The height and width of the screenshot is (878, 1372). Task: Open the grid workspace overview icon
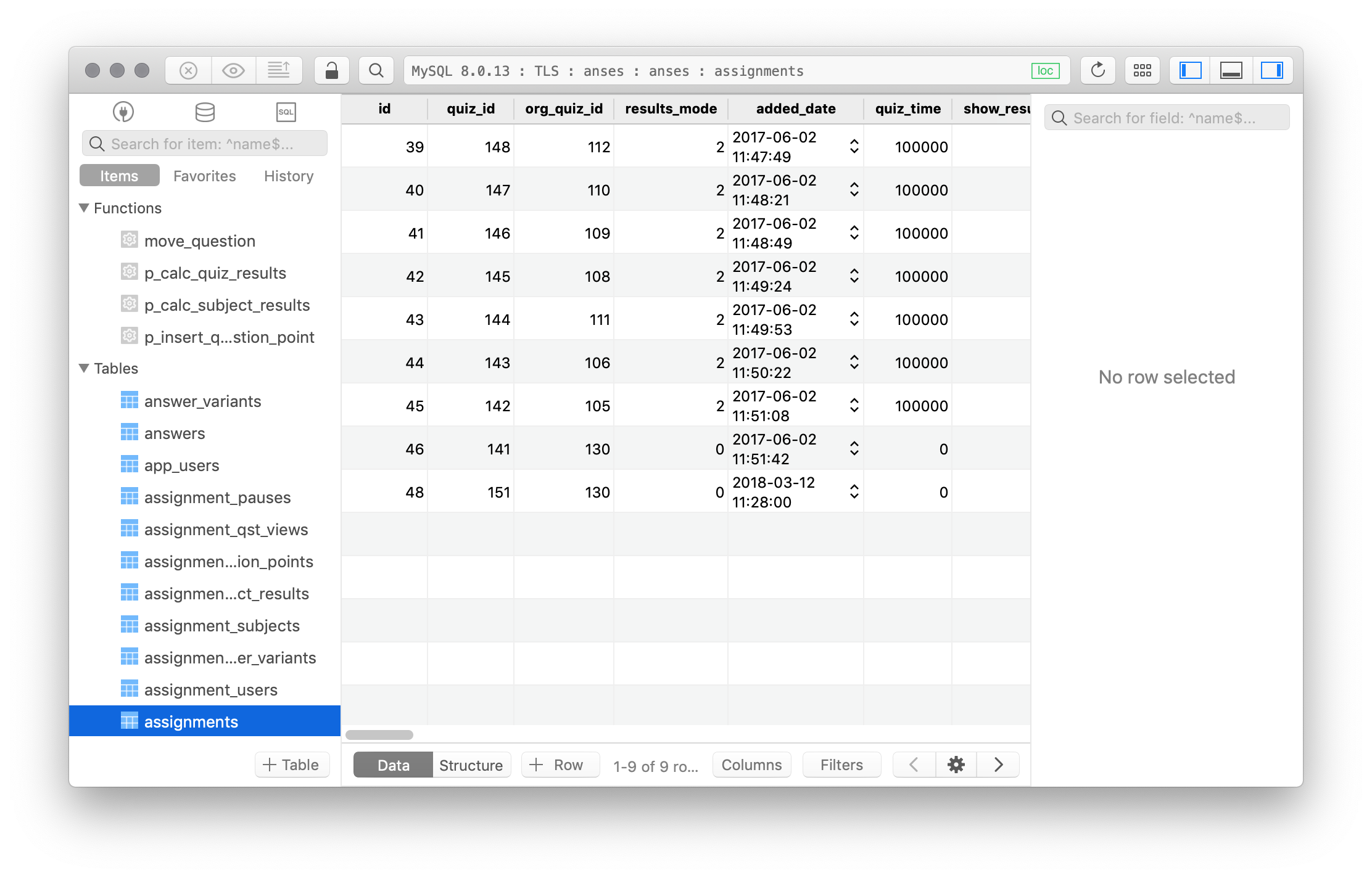[1142, 71]
